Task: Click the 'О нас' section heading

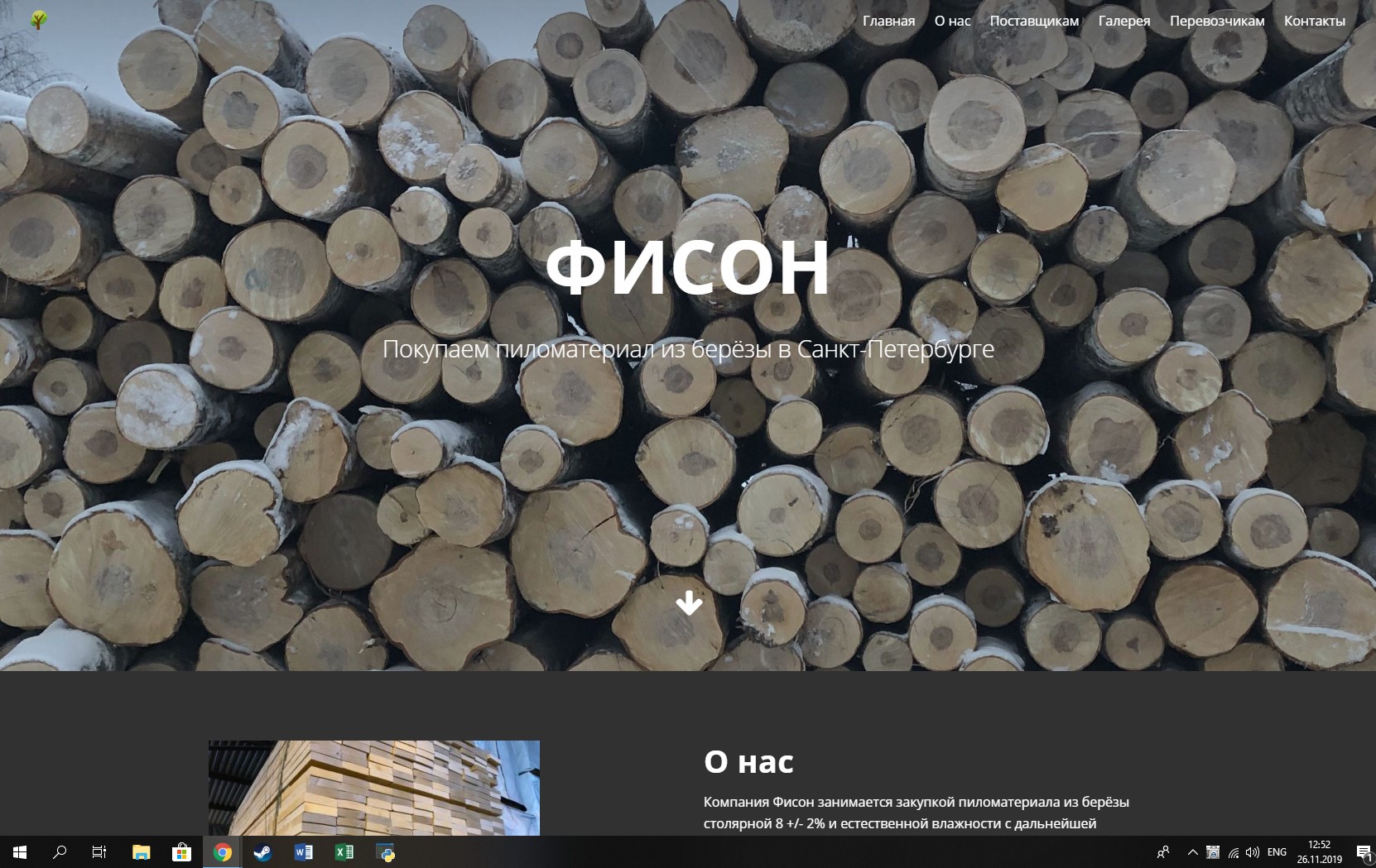Action: point(748,761)
